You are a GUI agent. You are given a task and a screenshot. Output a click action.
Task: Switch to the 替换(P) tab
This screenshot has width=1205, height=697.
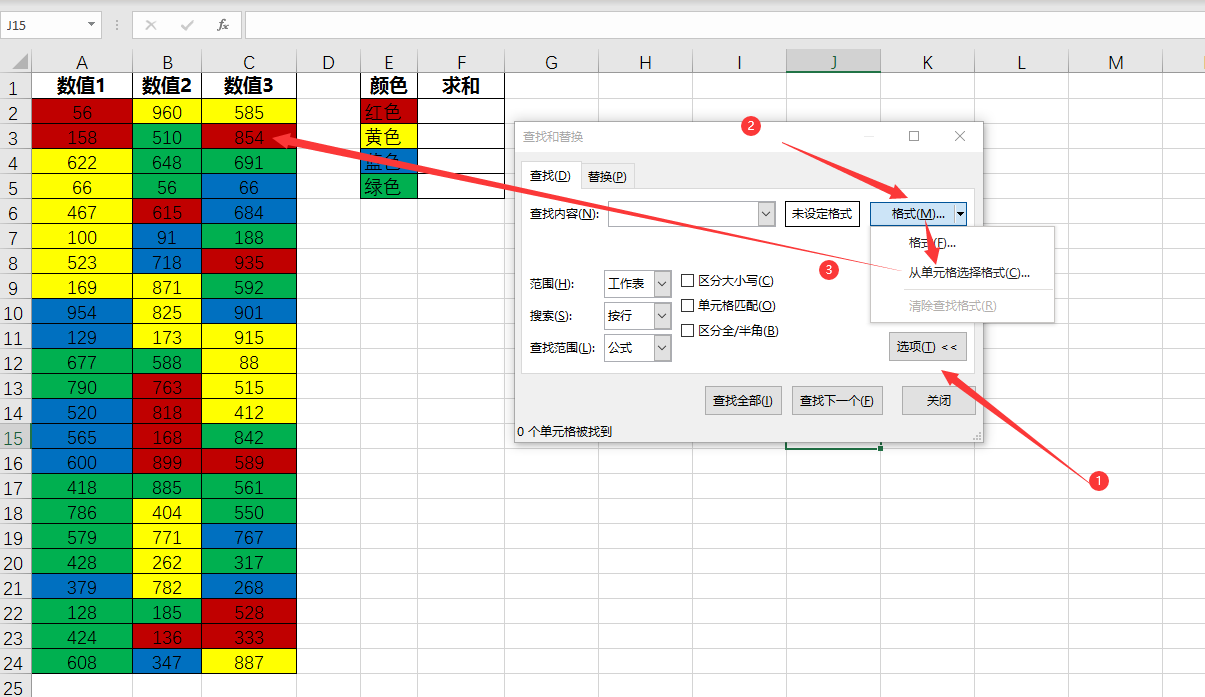click(x=607, y=176)
